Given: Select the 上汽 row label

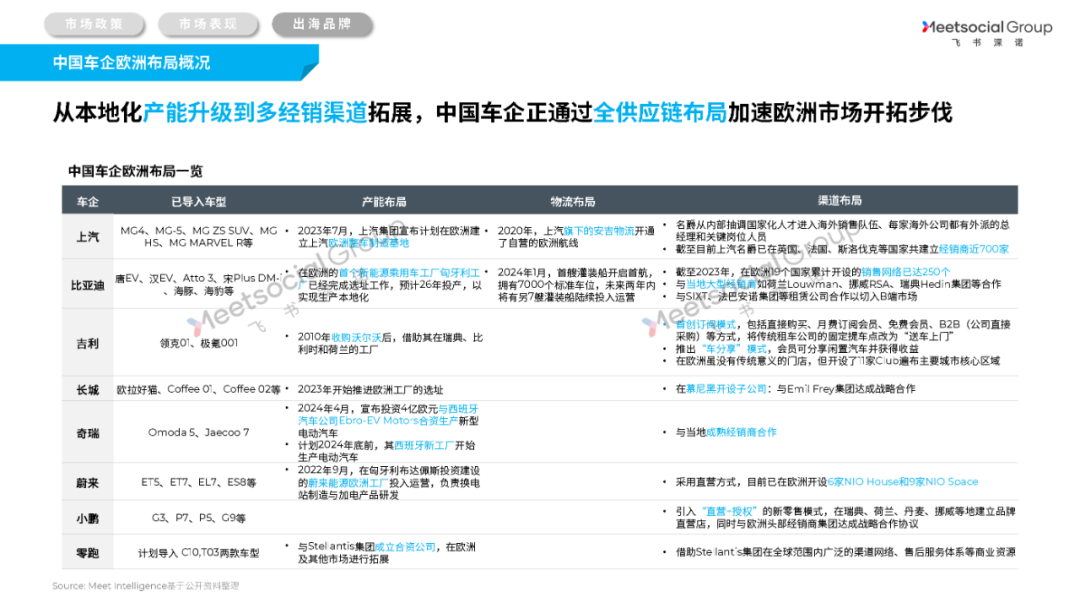Looking at the screenshot, I should point(87,237).
